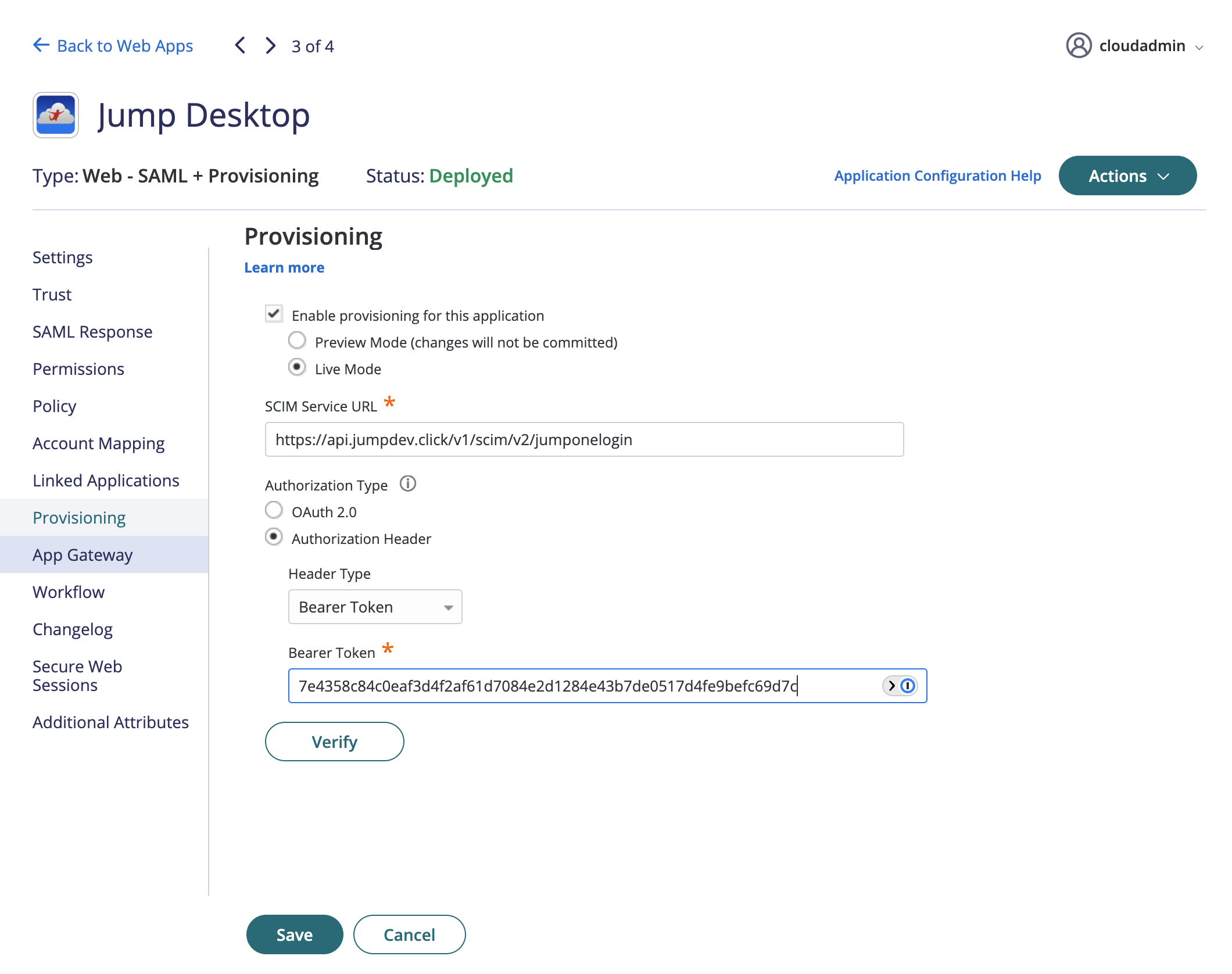This screenshot has width=1232, height=974.
Task: Go to next app with right chevron
Action: (270, 45)
